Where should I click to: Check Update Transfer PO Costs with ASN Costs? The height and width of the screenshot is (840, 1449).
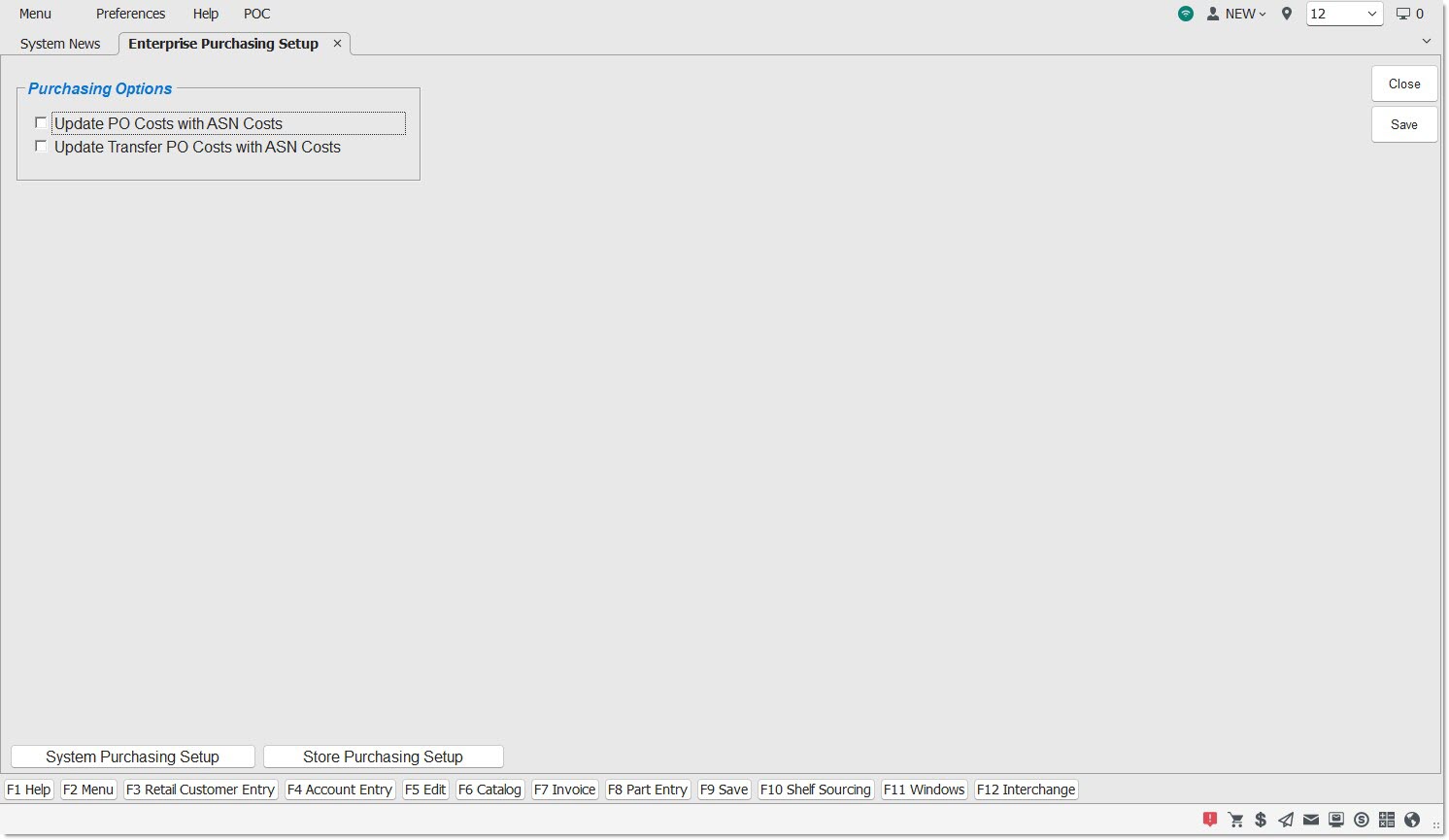pos(41,147)
